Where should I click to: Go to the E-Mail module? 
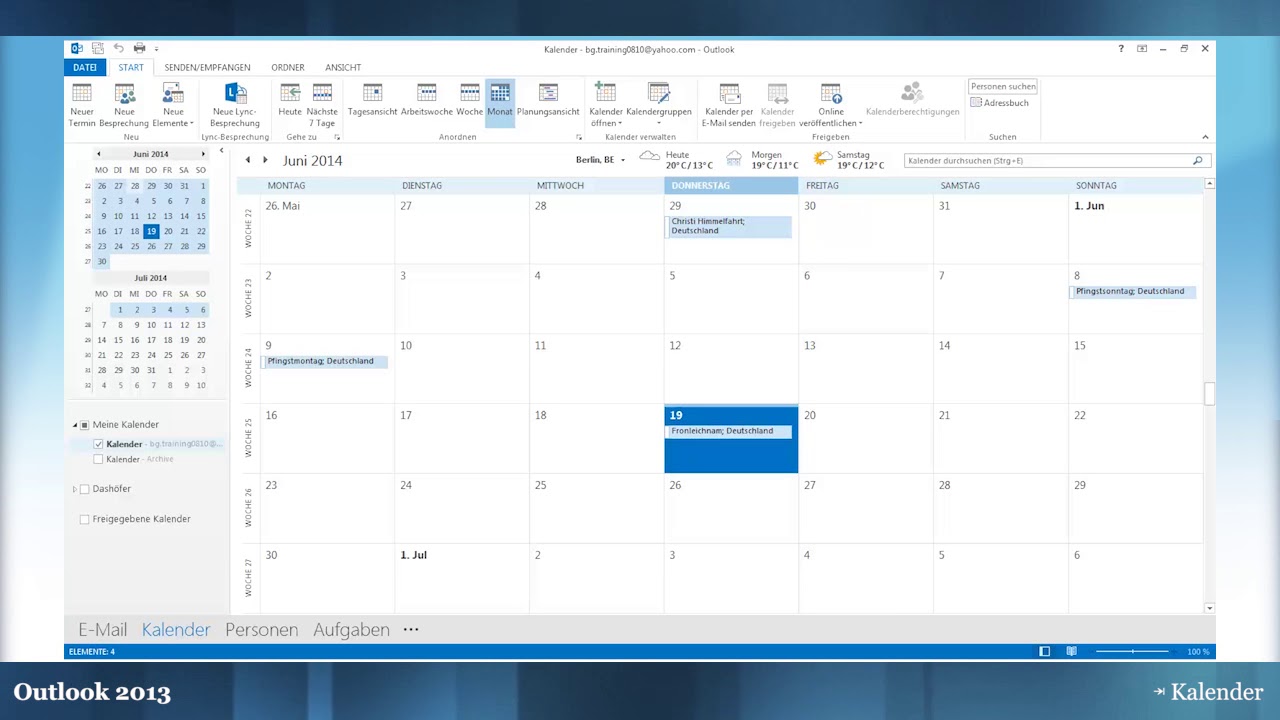[x=102, y=629]
